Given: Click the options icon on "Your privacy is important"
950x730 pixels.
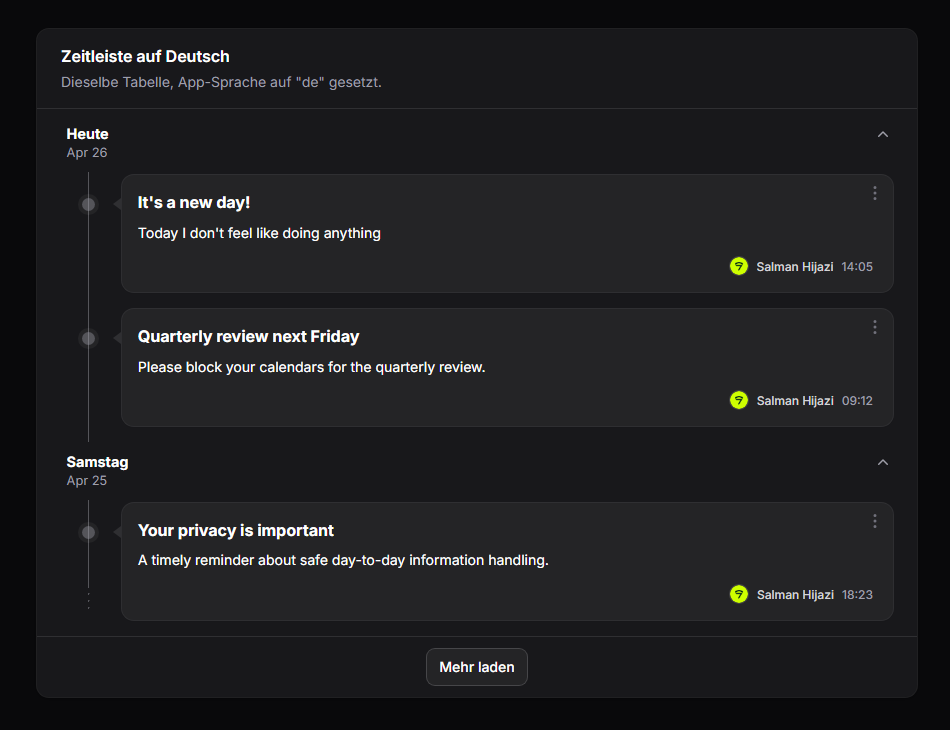Looking at the screenshot, I should pyautogui.click(x=874, y=520).
